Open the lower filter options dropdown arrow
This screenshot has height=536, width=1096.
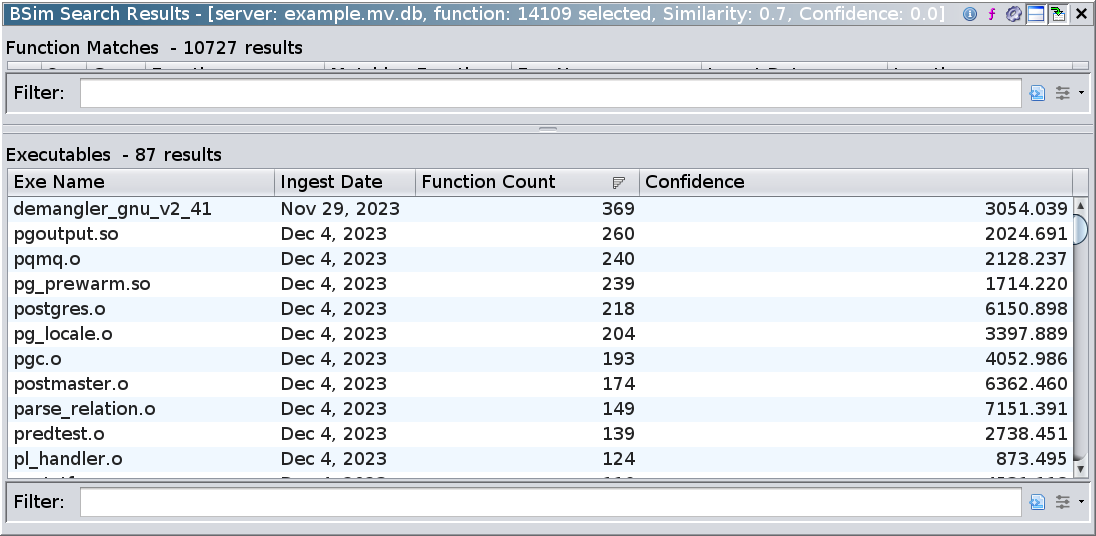(1081, 502)
